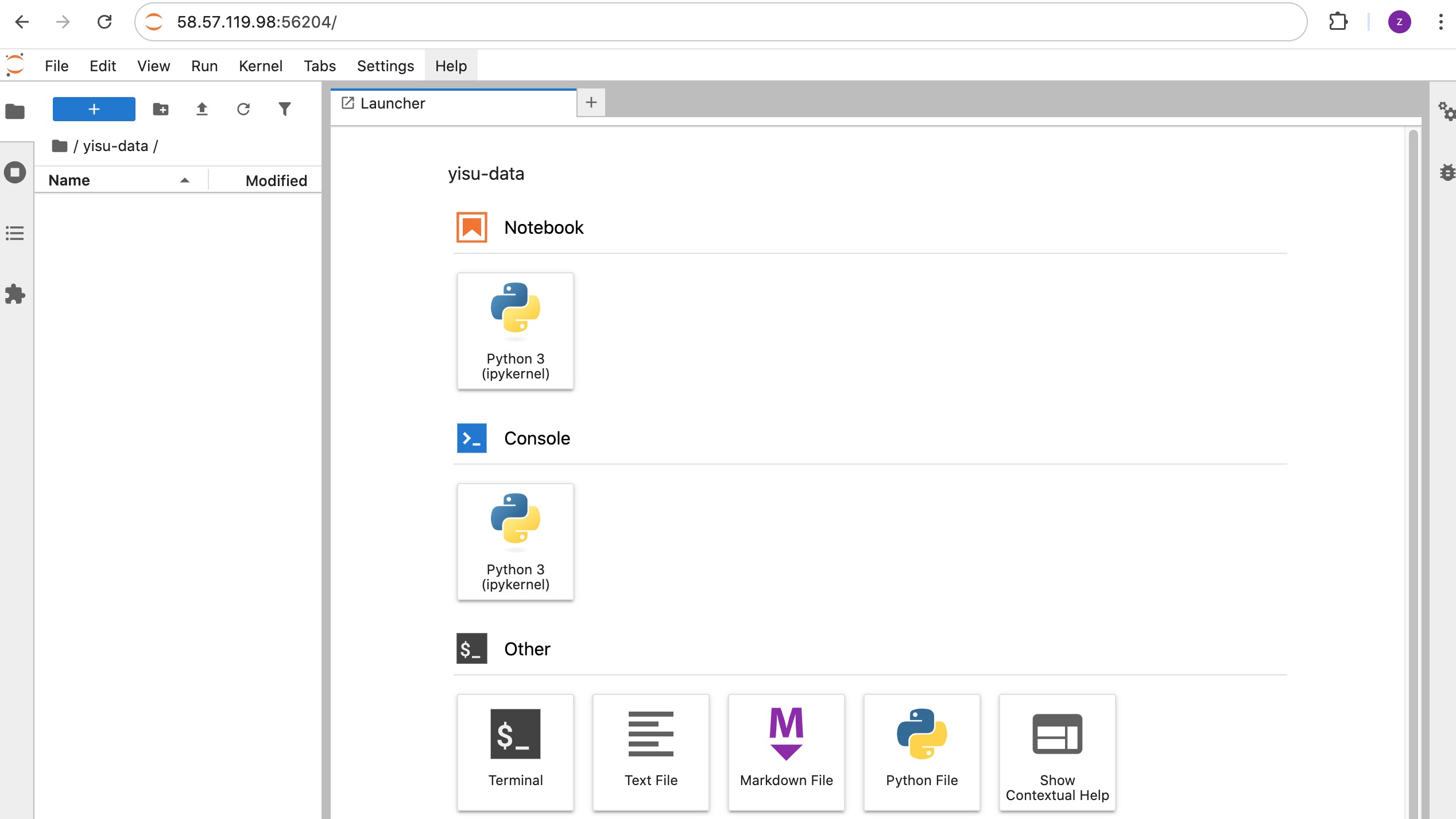Toggle the File Browser folder sidebar
1456x819 pixels.
click(15, 111)
